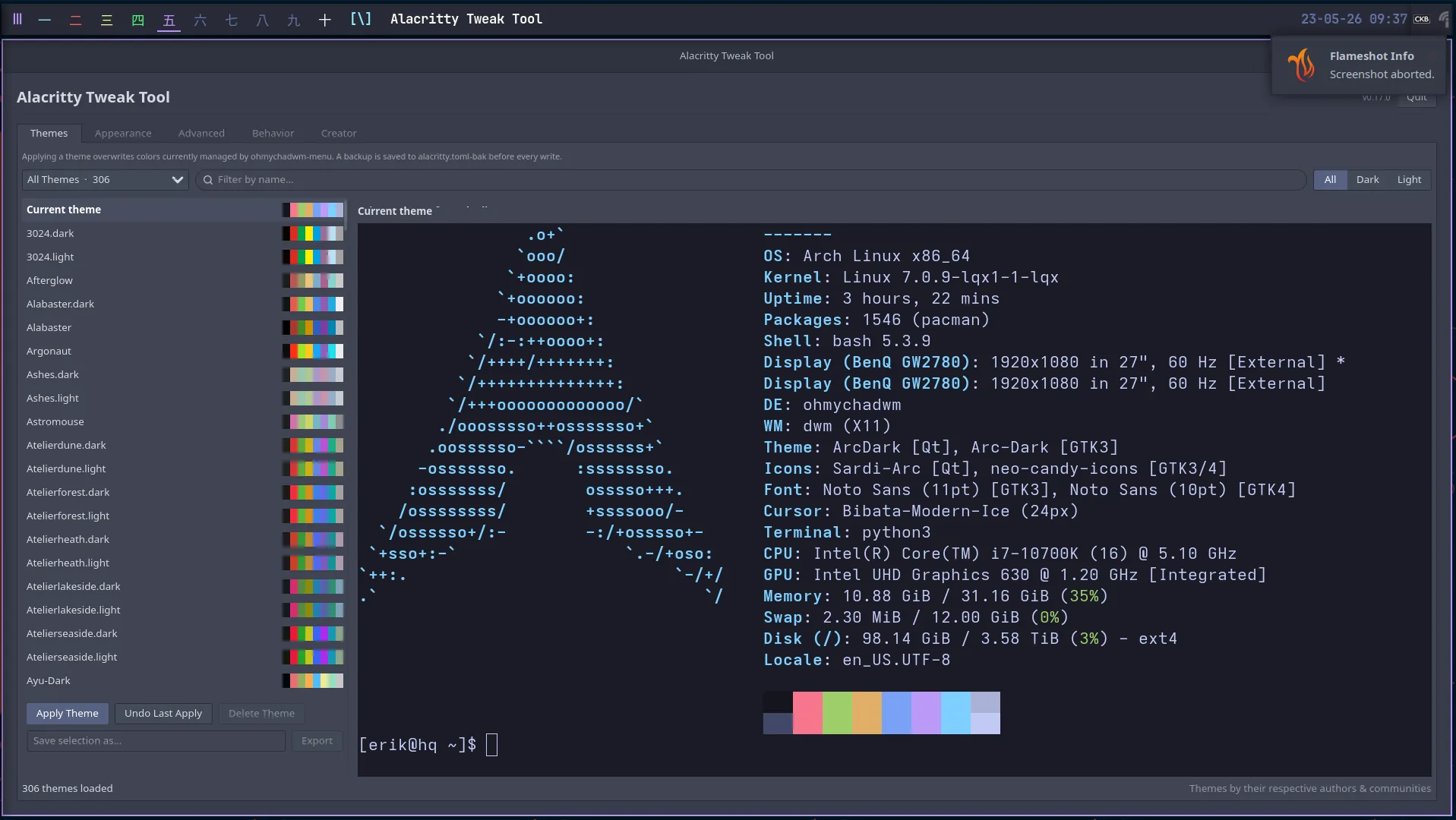
Task: Switch to dwm workspace tag 二
Action: [x=75, y=19]
